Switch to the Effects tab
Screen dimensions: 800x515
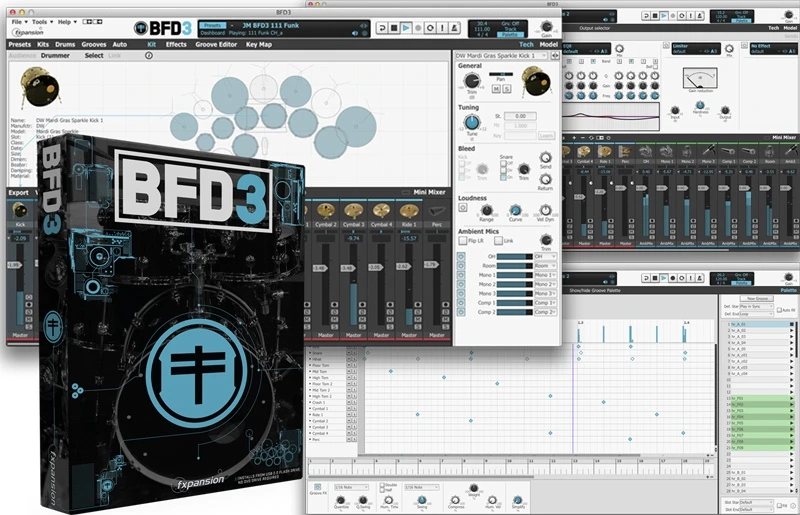(x=176, y=44)
